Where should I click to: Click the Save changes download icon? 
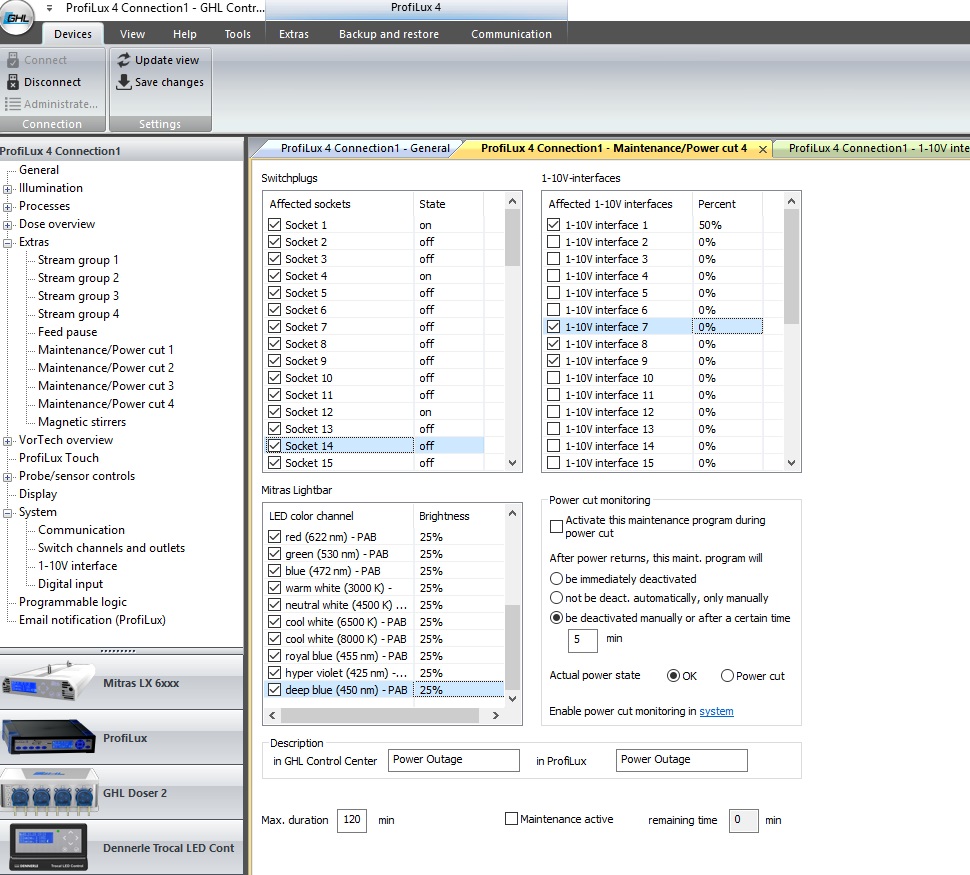[124, 82]
